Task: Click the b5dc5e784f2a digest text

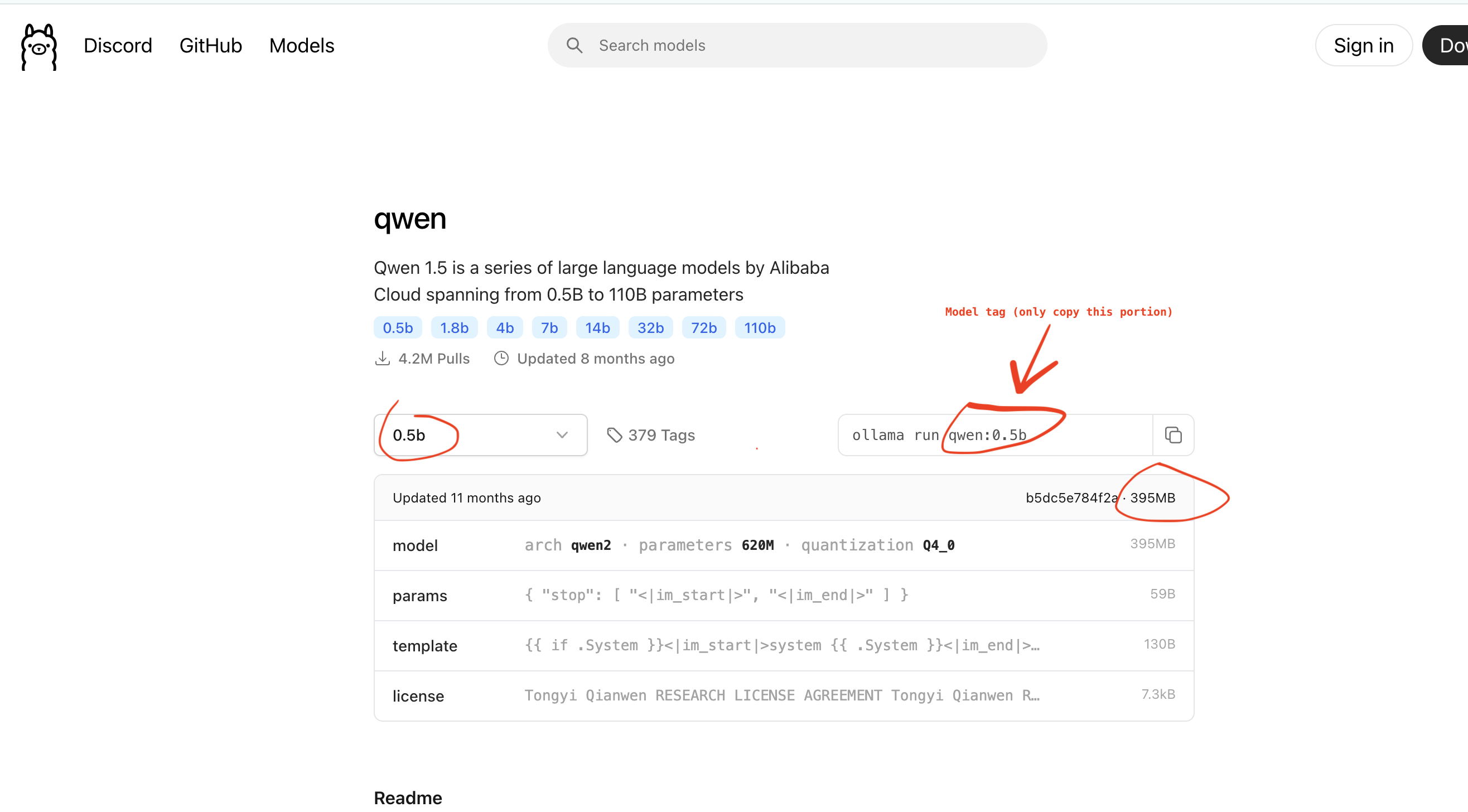Action: (x=1071, y=498)
